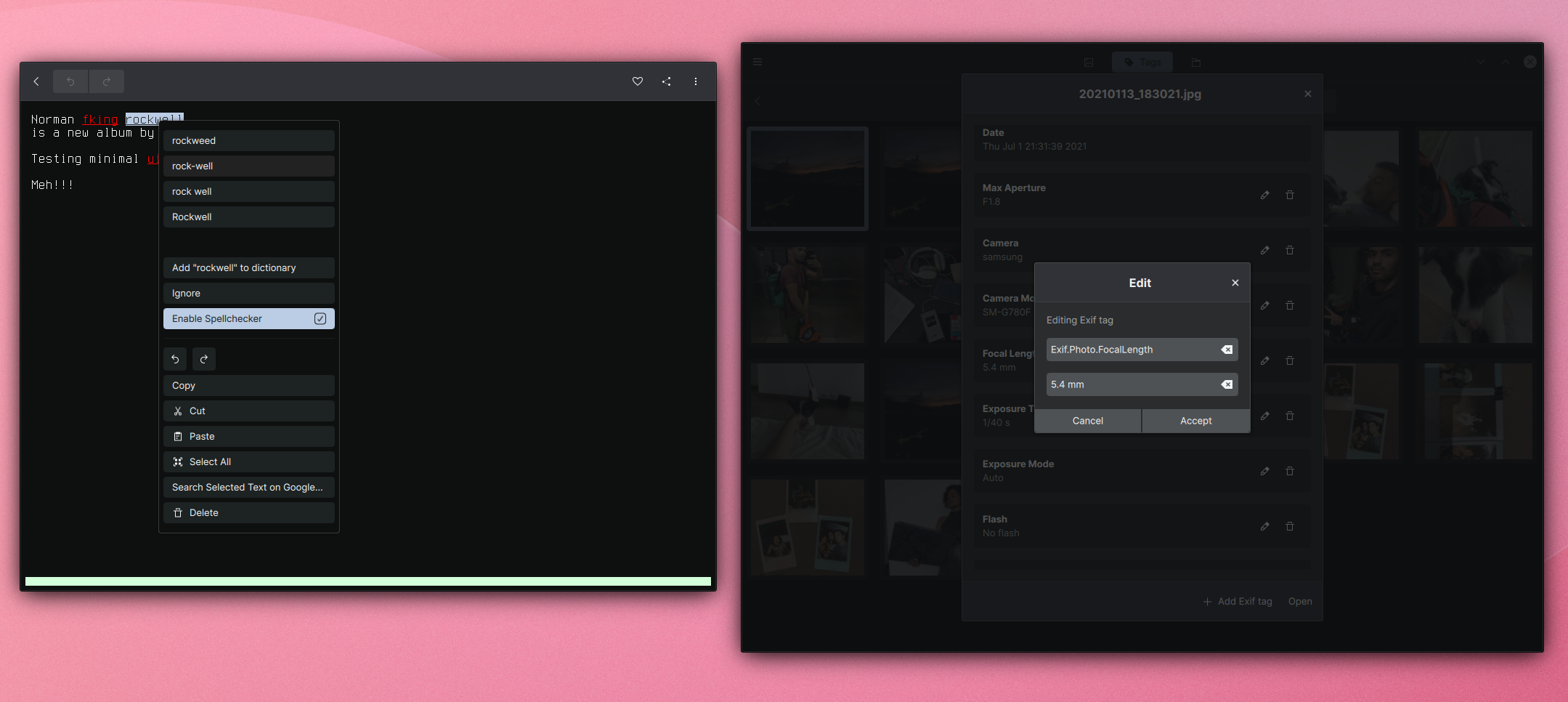Open the three-dot overflow menu in editor
This screenshot has height=702, width=1568.
click(x=696, y=81)
